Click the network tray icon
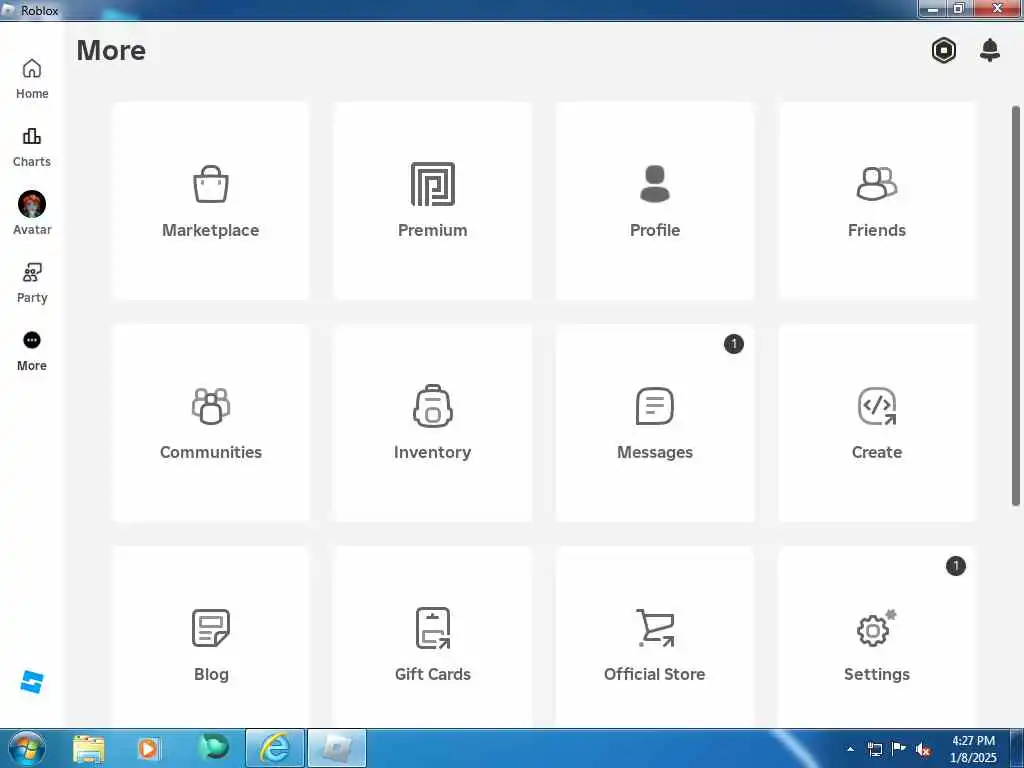1024x768 pixels. tap(874, 750)
